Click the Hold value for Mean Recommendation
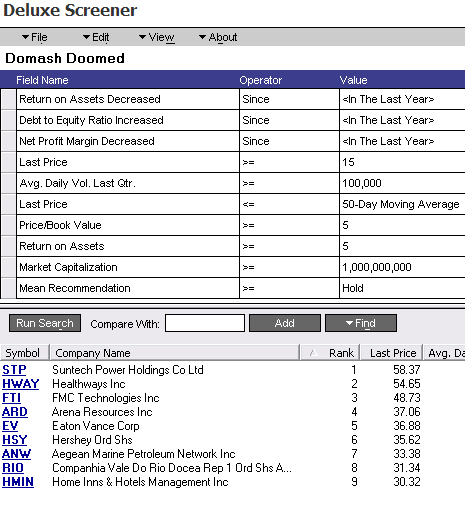 (x=402, y=288)
